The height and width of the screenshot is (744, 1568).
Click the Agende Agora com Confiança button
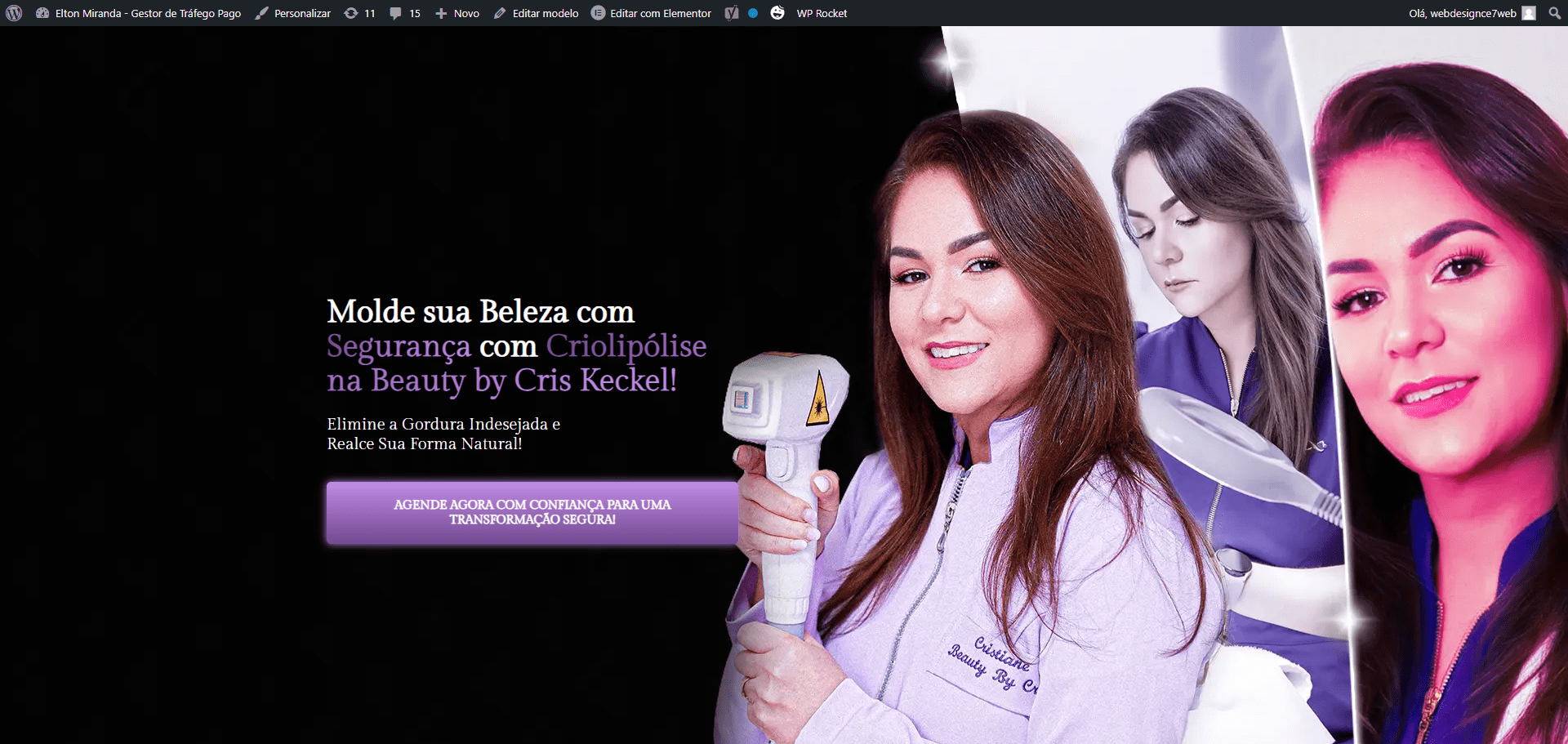(532, 512)
